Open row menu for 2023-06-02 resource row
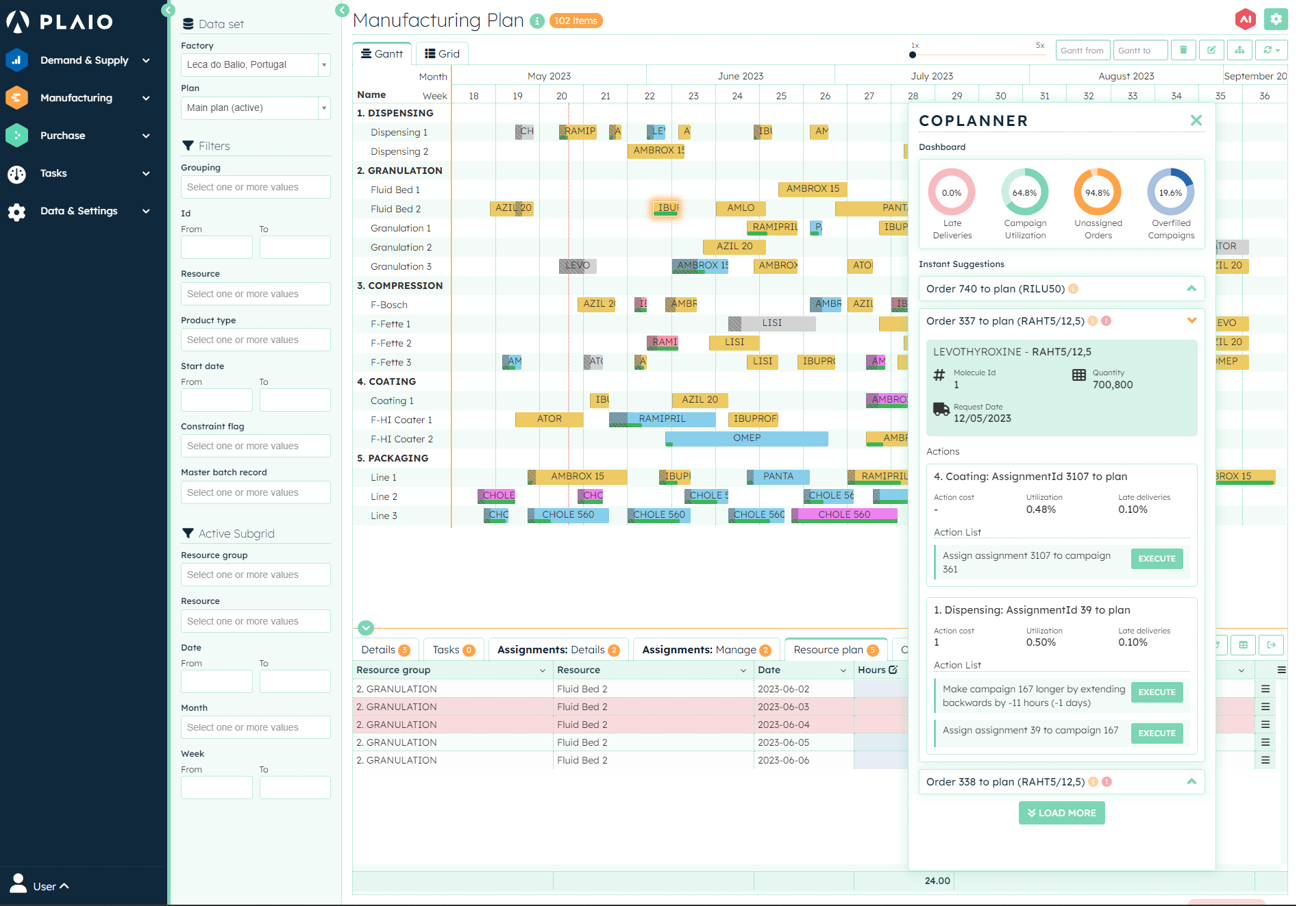Screen dimensions: 1296x906 pos(1265,689)
